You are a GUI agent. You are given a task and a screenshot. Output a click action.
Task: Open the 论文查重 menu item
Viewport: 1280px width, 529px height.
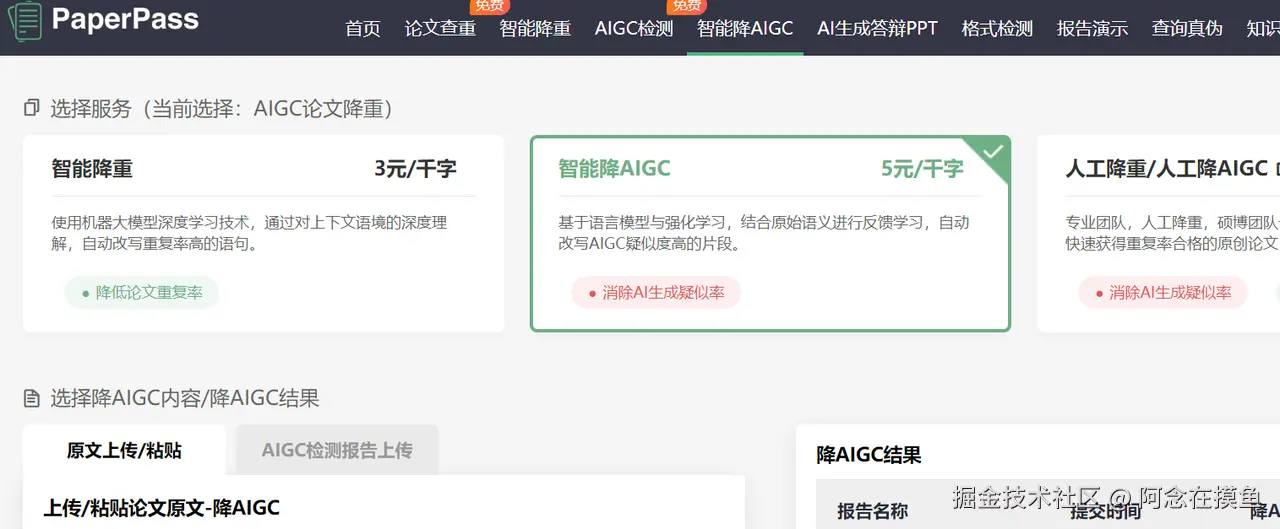[440, 28]
